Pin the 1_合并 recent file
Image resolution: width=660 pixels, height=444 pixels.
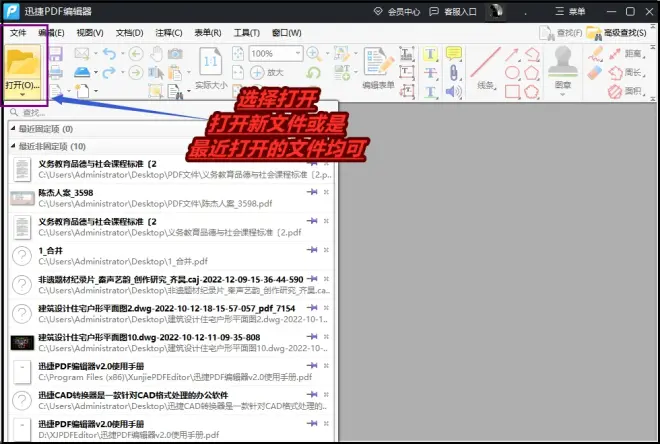pyautogui.click(x=312, y=250)
